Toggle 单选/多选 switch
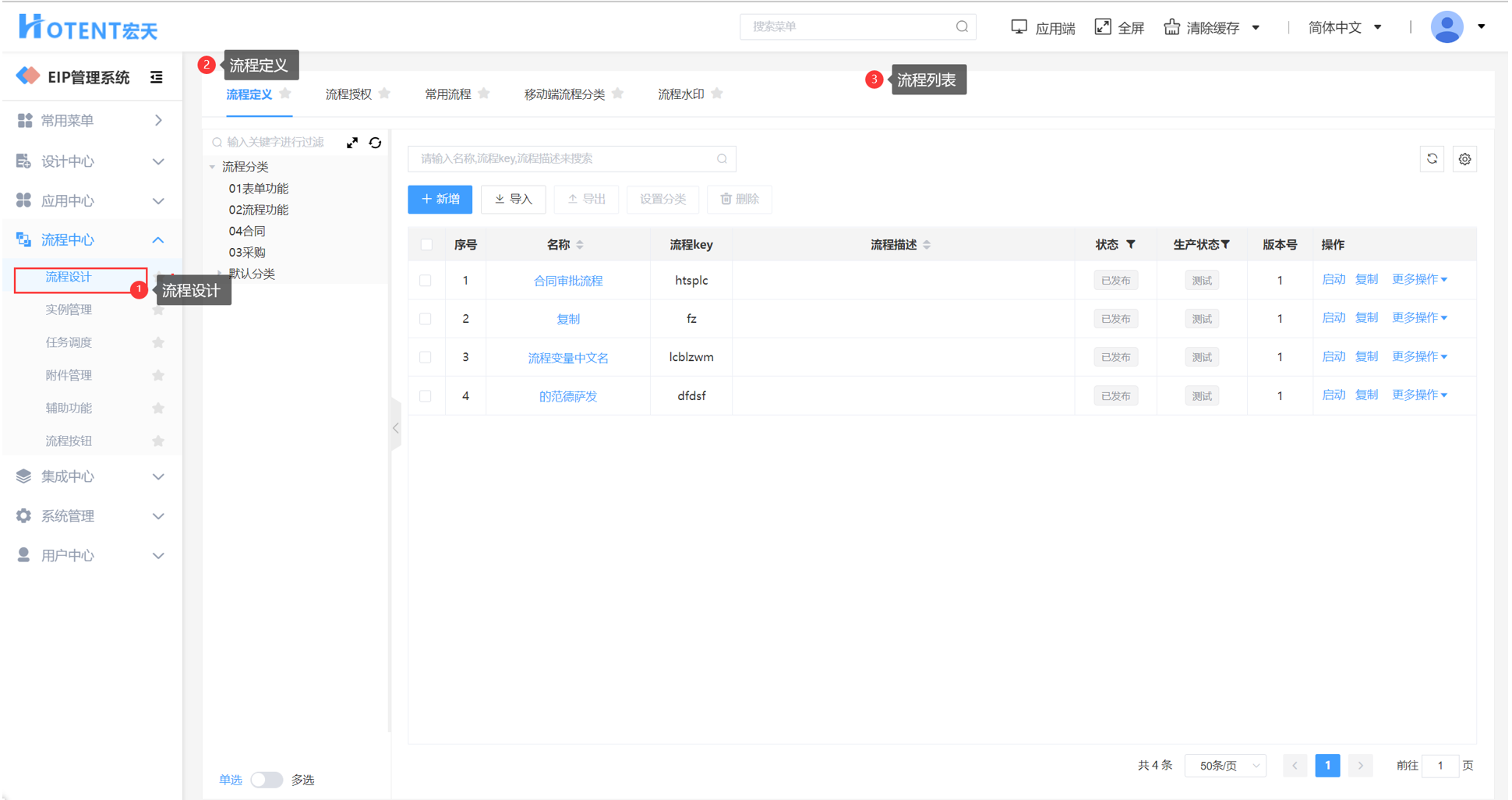The height and width of the screenshot is (800, 1512). (266, 780)
